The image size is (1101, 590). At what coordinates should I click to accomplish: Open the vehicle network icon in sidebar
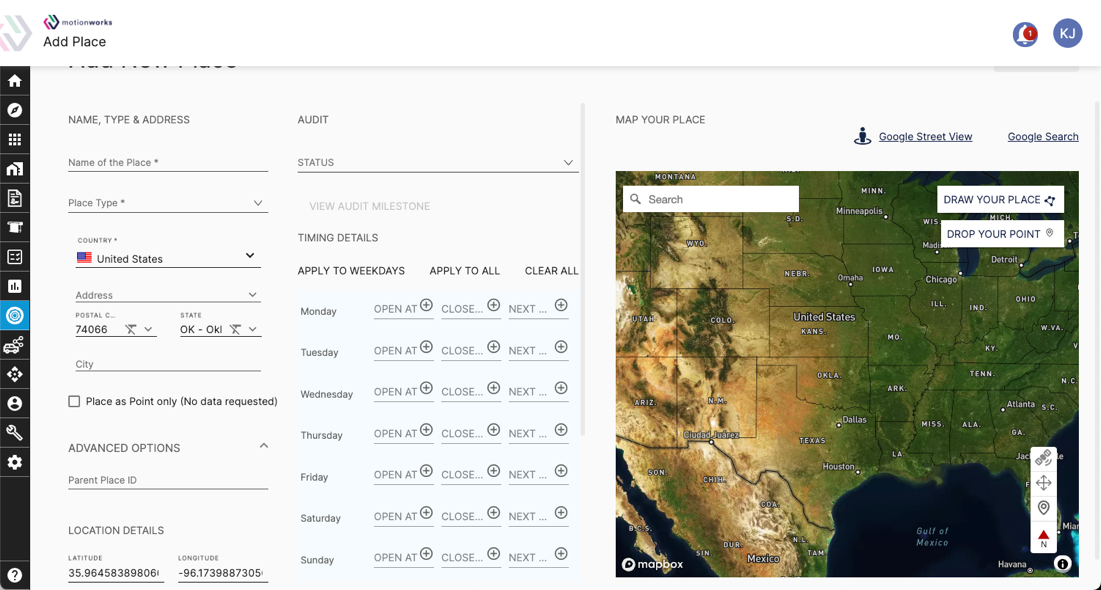click(x=15, y=345)
